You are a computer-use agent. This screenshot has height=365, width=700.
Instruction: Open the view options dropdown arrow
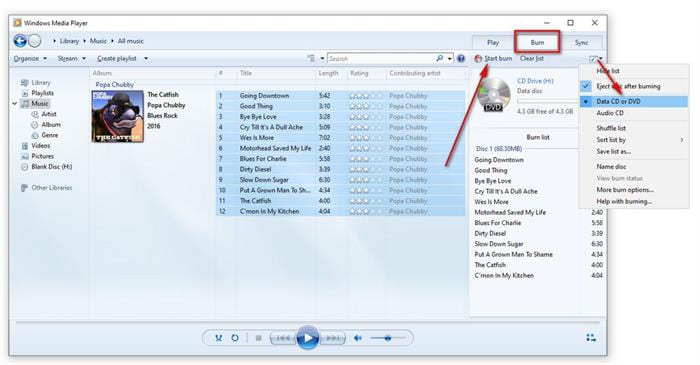coord(322,58)
